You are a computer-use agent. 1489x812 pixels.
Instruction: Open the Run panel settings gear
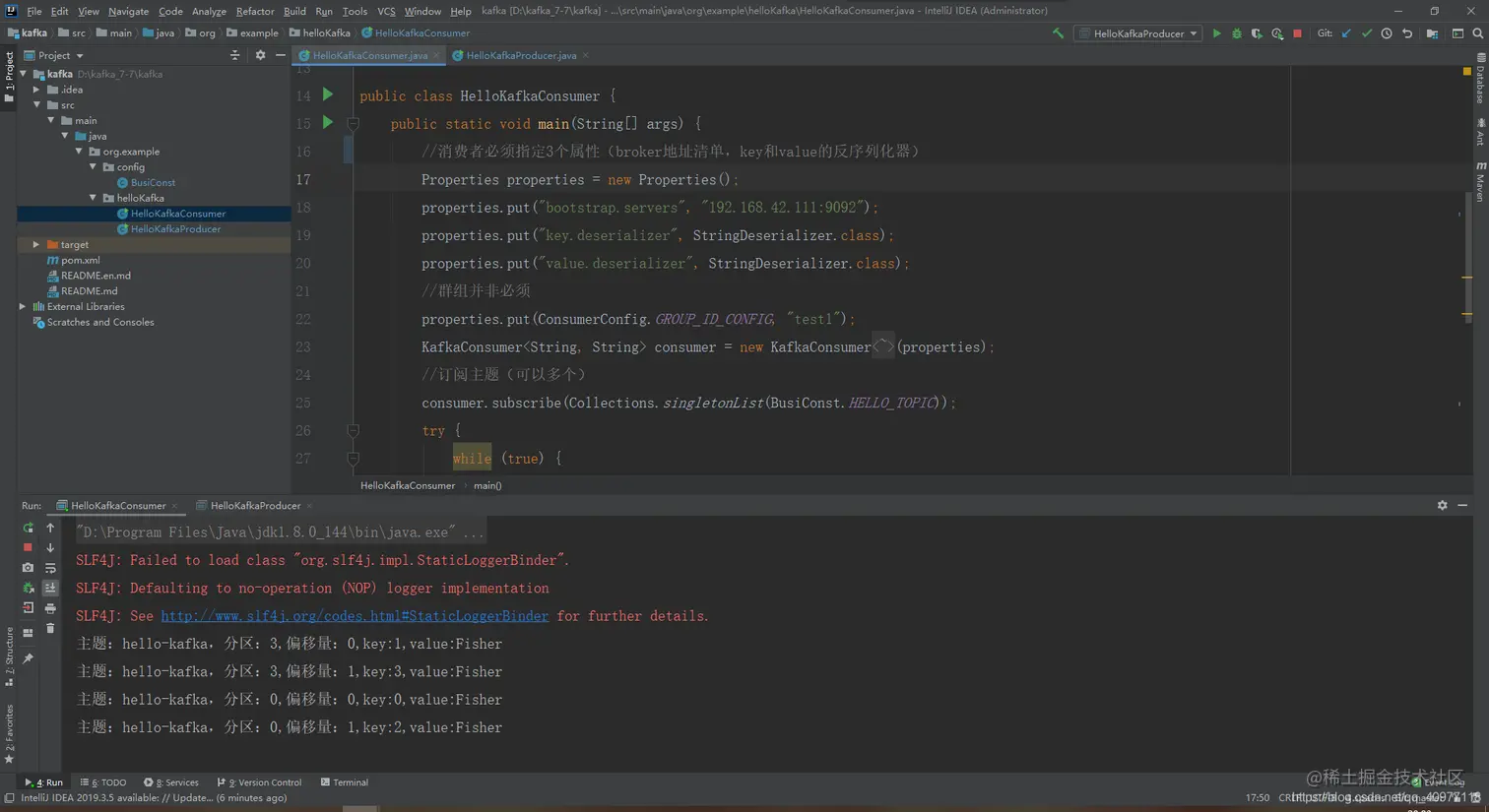1442,505
